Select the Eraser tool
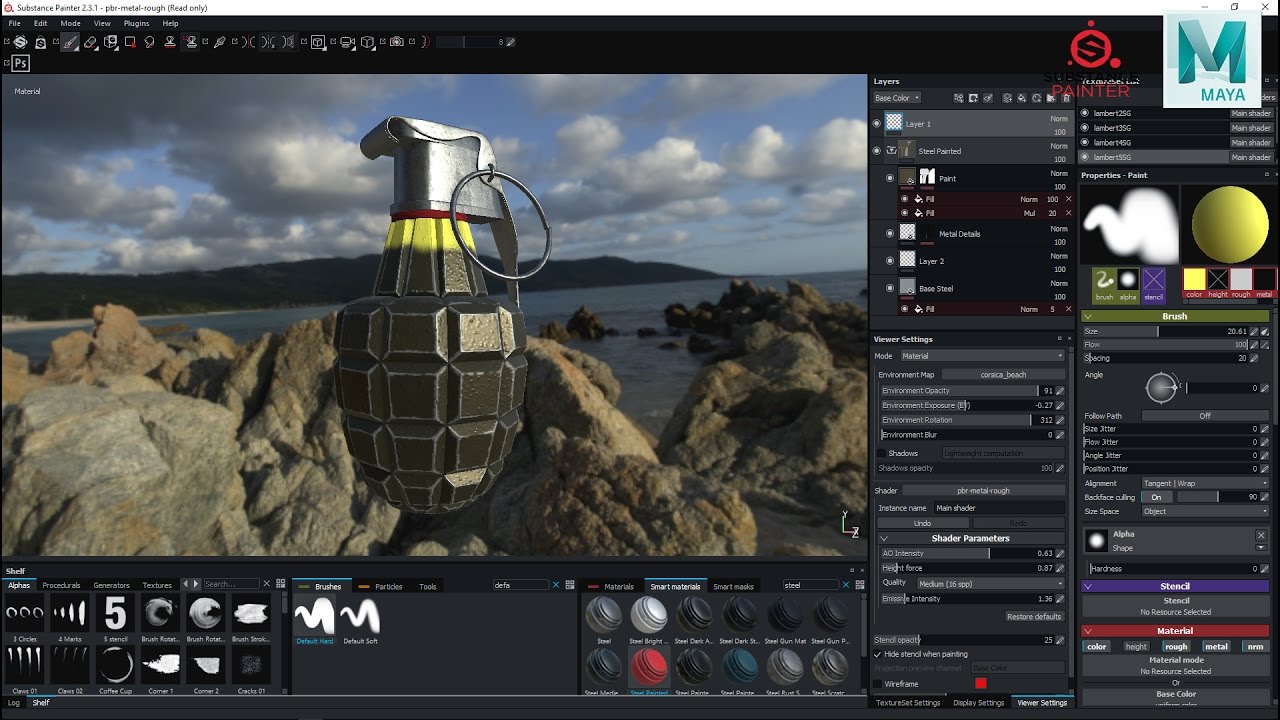This screenshot has width=1280, height=720. [x=90, y=42]
